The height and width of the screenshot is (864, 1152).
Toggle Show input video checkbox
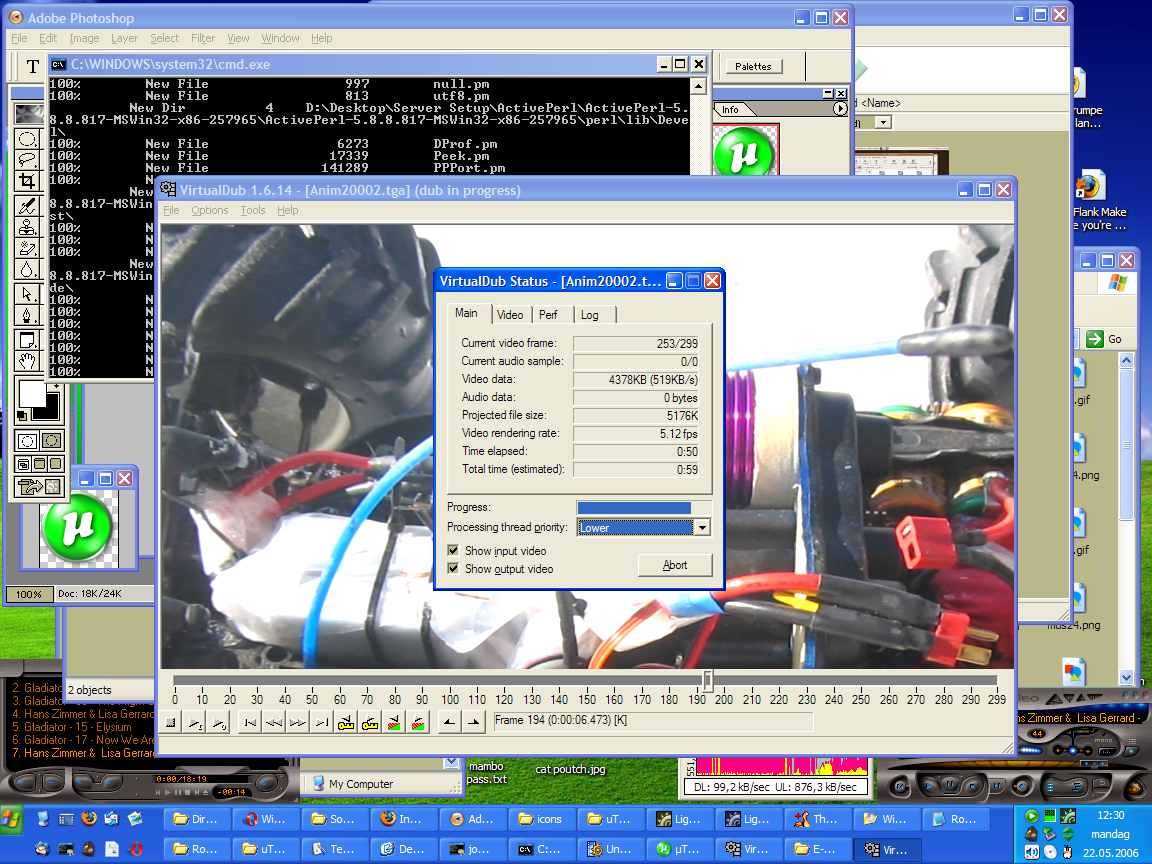[x=453, y=550]
